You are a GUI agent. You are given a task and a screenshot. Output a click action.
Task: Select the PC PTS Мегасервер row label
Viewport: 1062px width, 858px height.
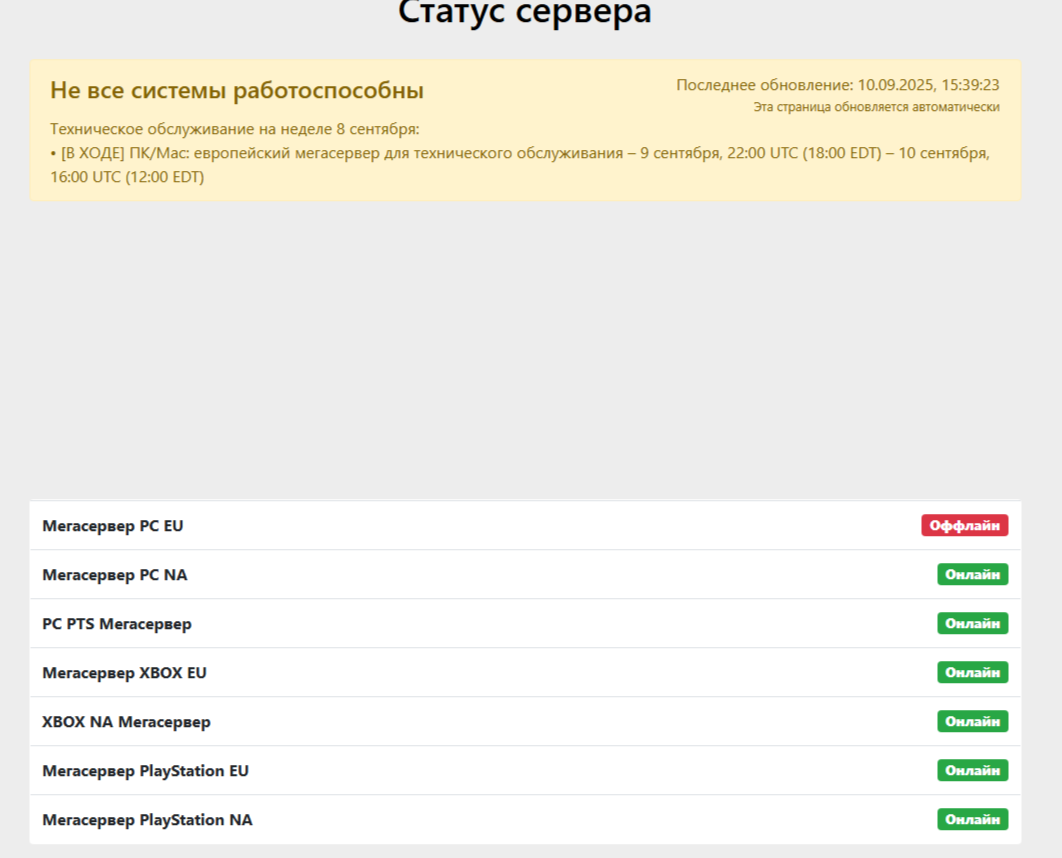click(117, 624)
